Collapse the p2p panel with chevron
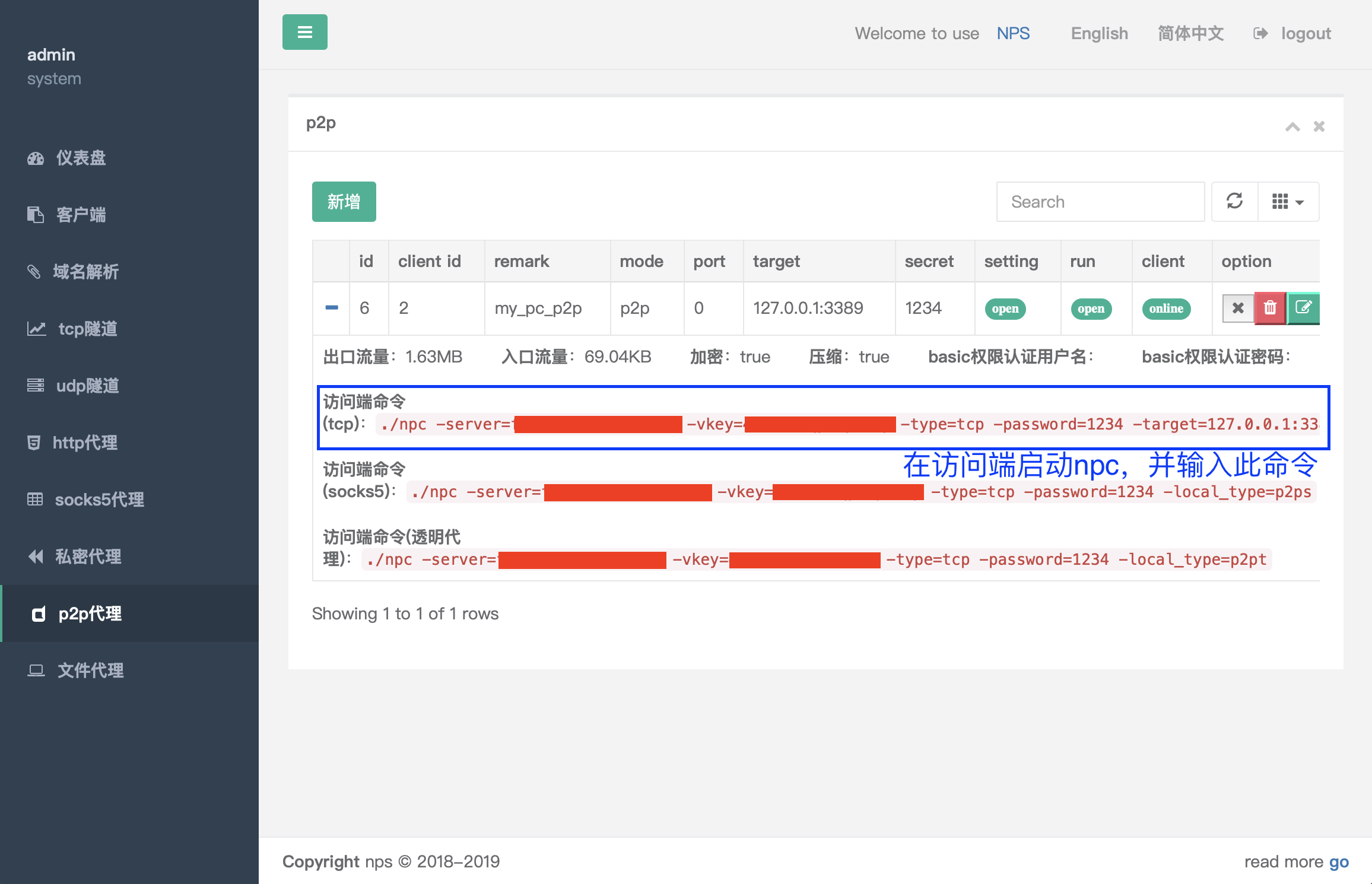 click(1292, 126)
